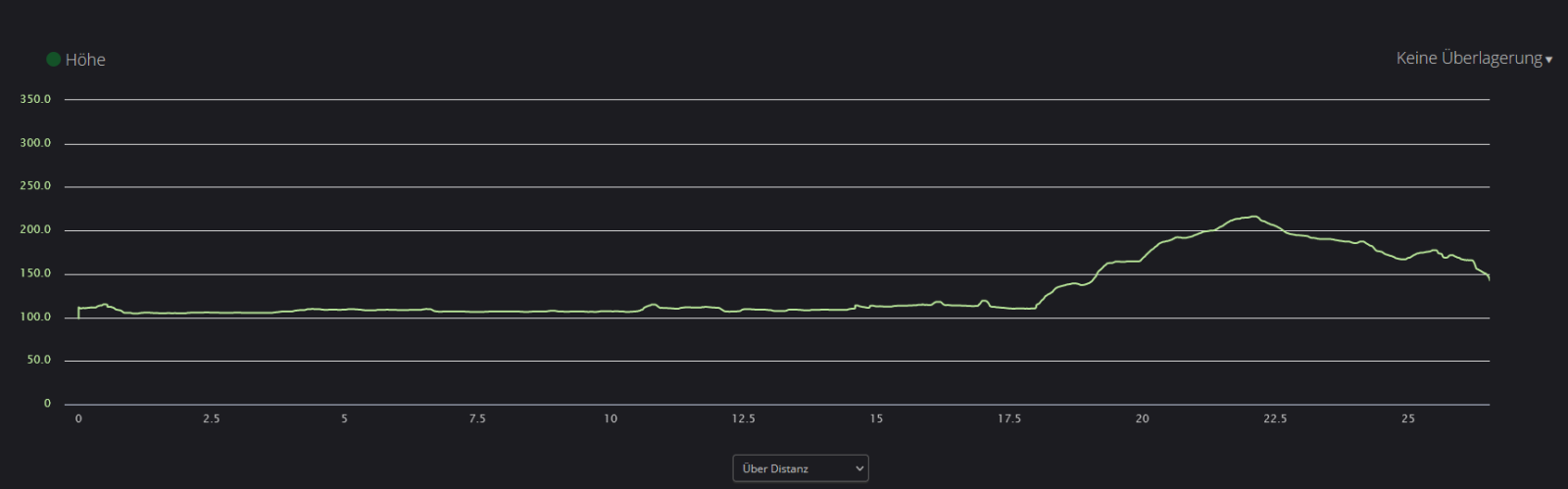Click the 12.5 x-axis tick label
The height and width of the screenshot is (489, 1568).
point(743,418)
